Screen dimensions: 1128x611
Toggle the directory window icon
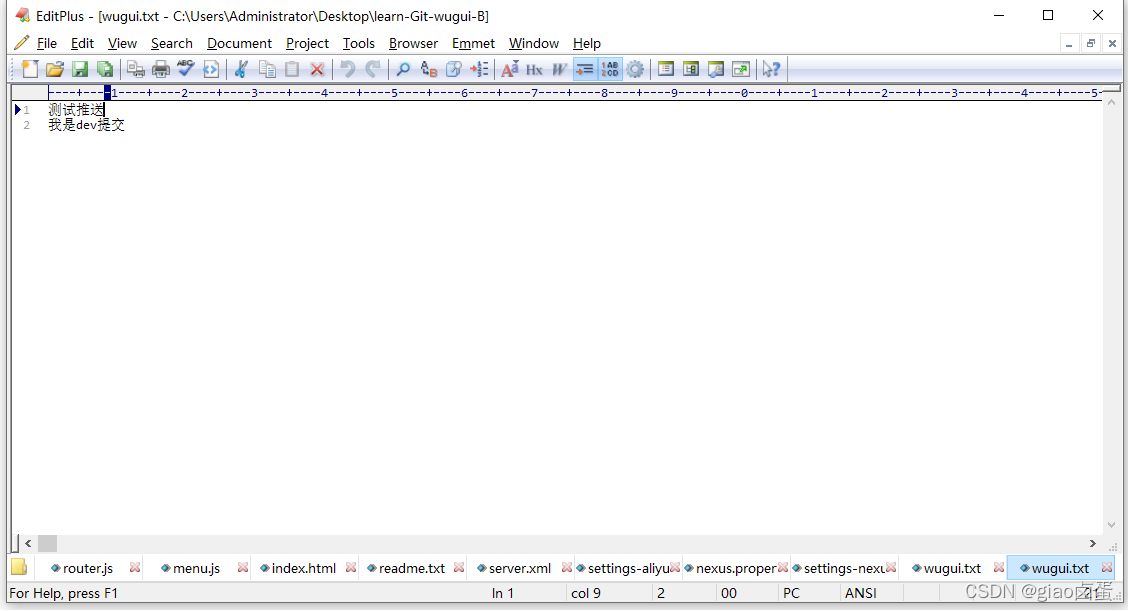(665, 69)
